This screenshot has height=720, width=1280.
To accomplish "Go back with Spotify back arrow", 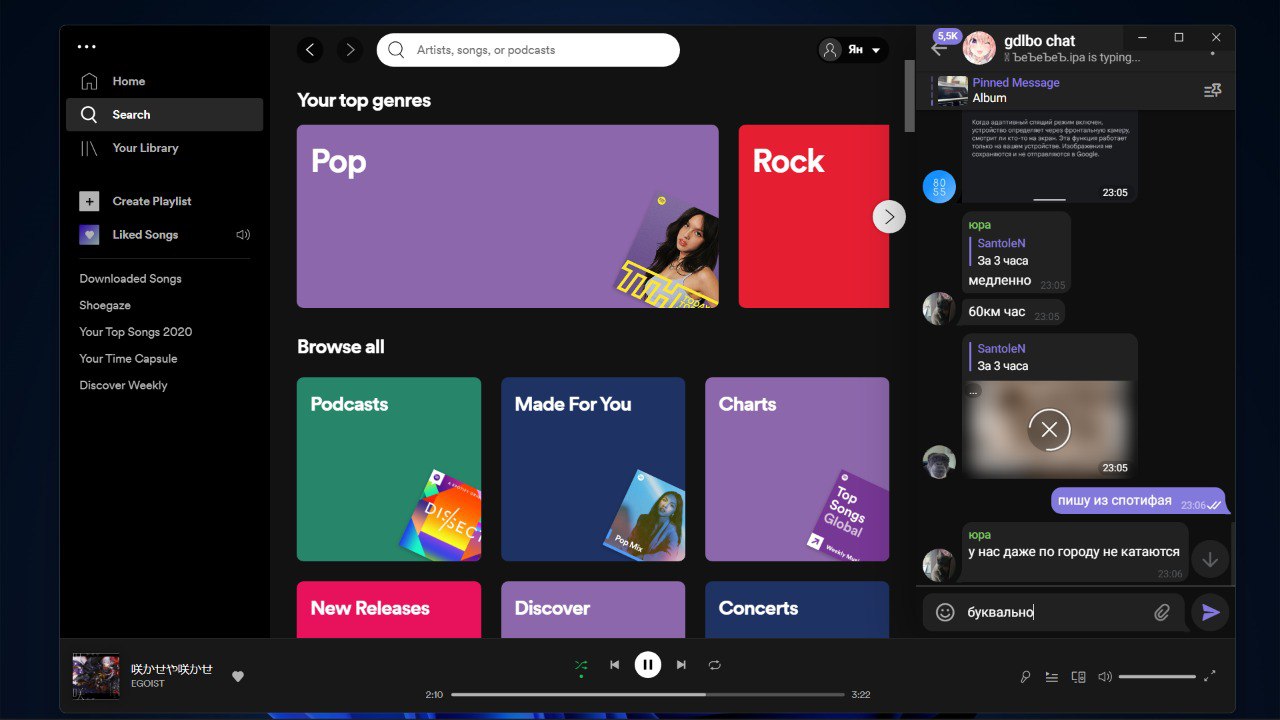I will (310, 50).
